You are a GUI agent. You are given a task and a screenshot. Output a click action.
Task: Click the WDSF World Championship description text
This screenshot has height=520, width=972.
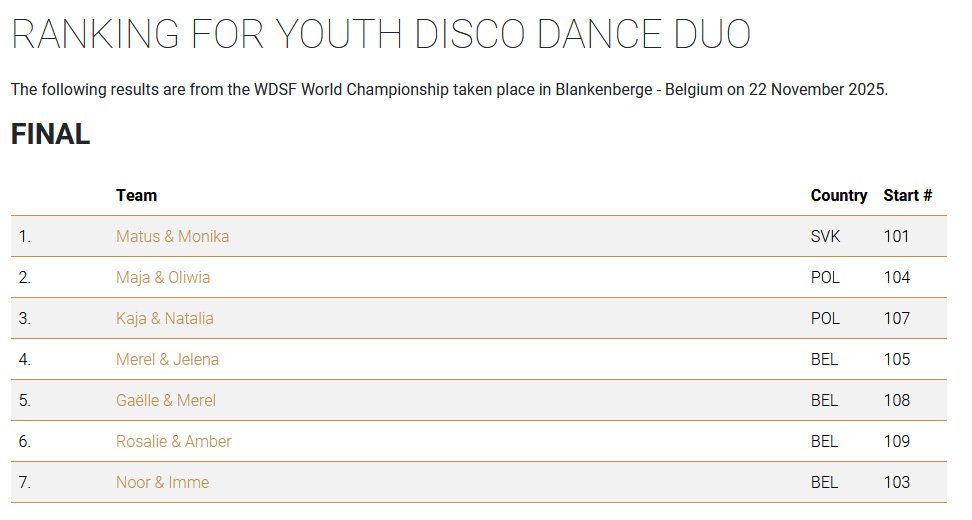point(449,89)
